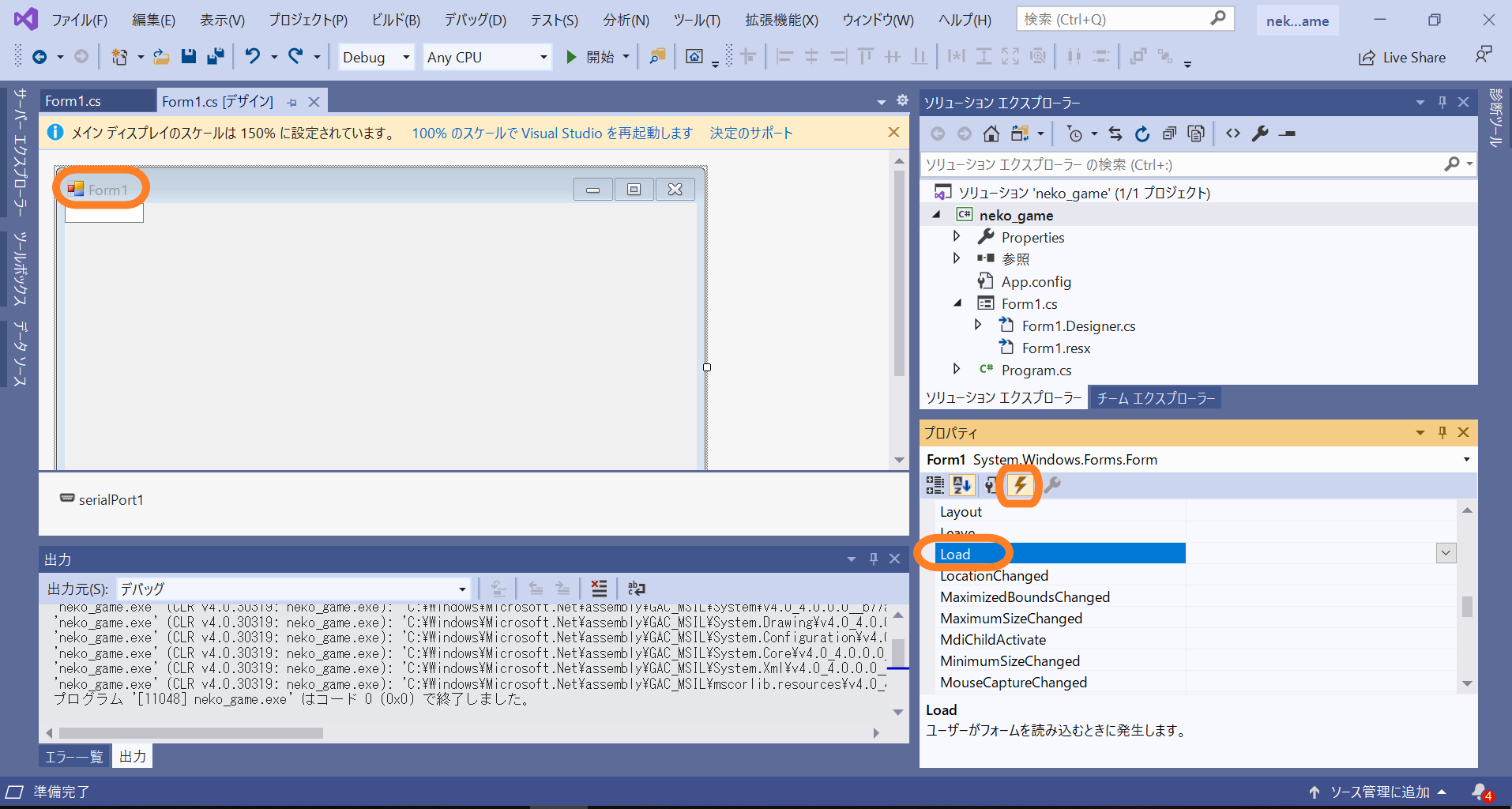The height and width of the screenshot is (809, 1512).
Task: Click the Save All icon on the toolbar
Action: (x=216, y=56)
